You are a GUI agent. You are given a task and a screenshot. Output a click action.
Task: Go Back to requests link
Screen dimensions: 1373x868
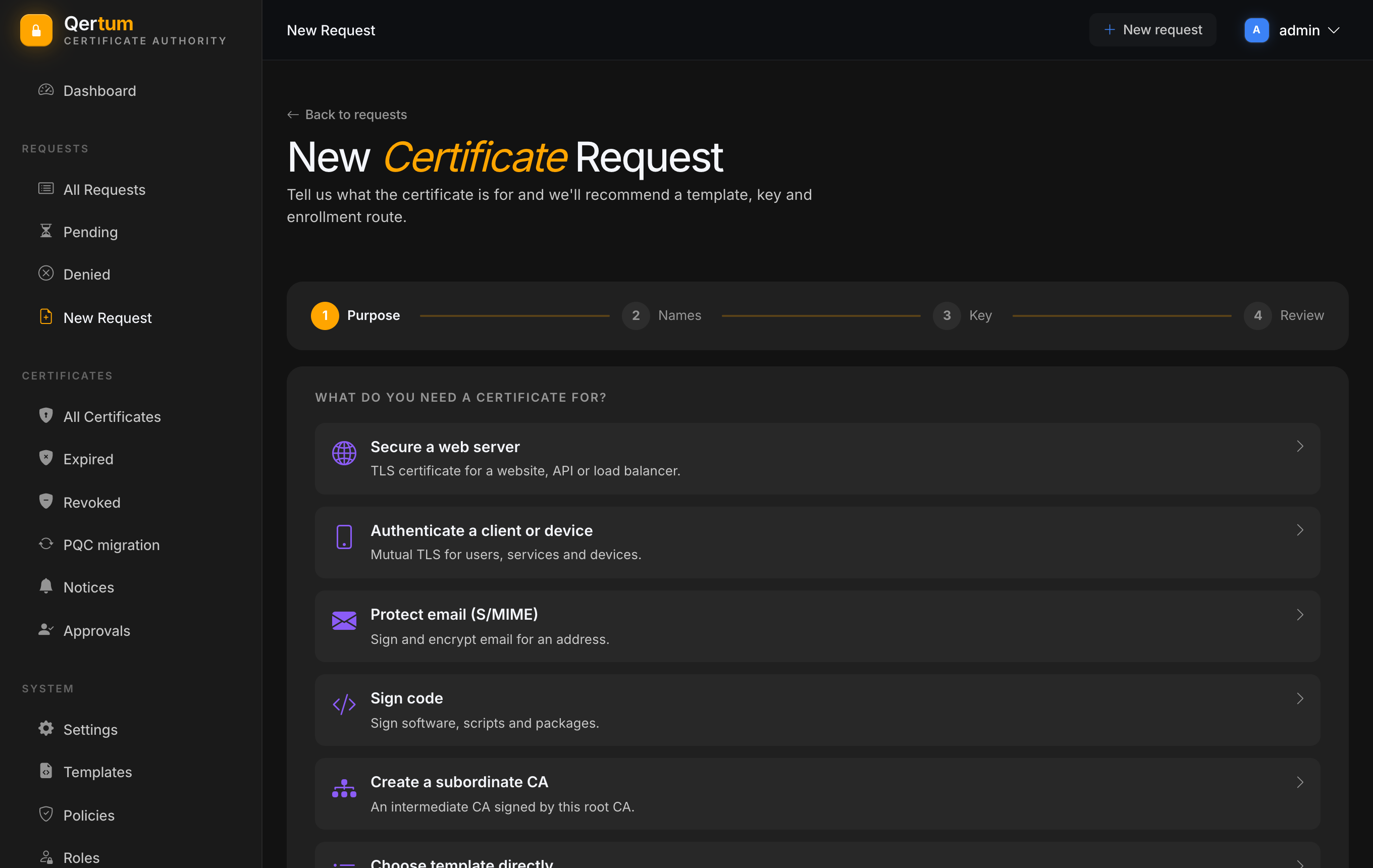point(347,115)
